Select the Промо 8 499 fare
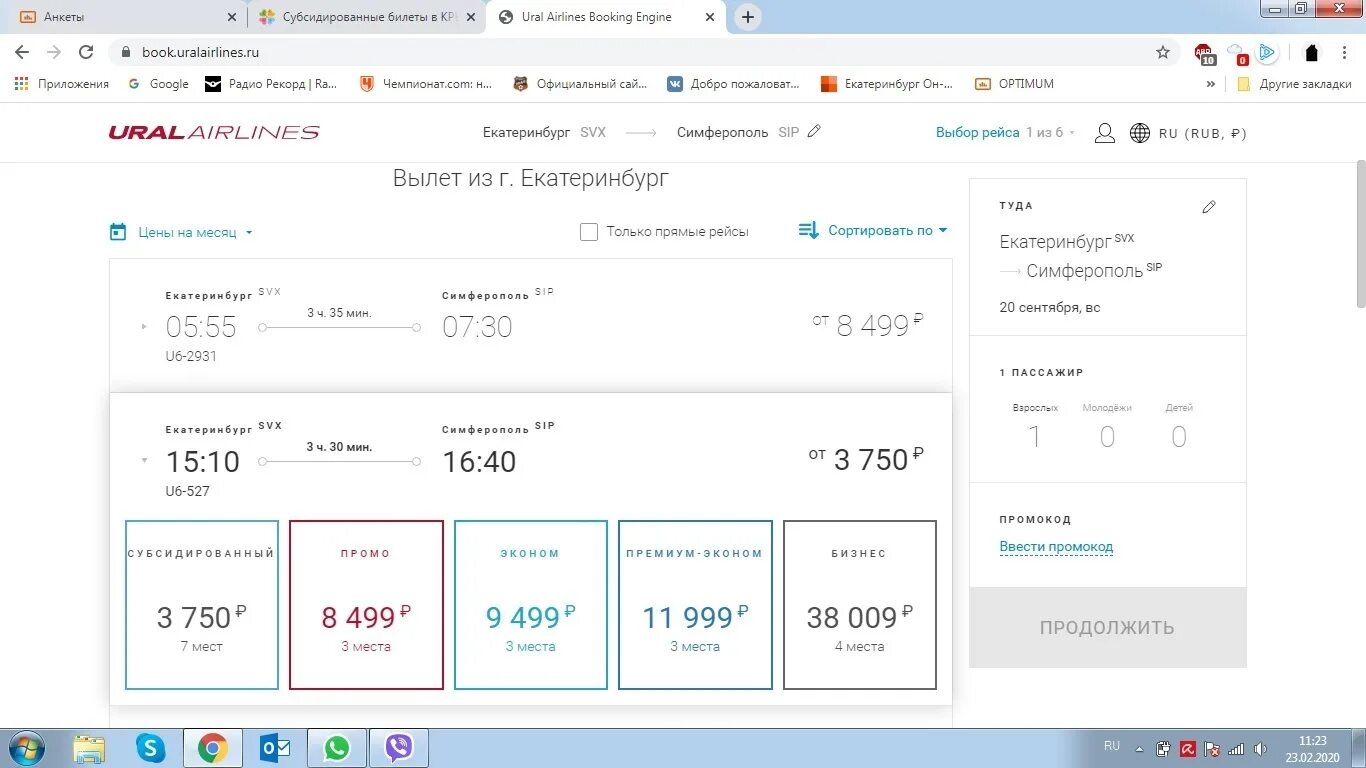The width and height of the screenshot is (1366, 768). (366, 605)
